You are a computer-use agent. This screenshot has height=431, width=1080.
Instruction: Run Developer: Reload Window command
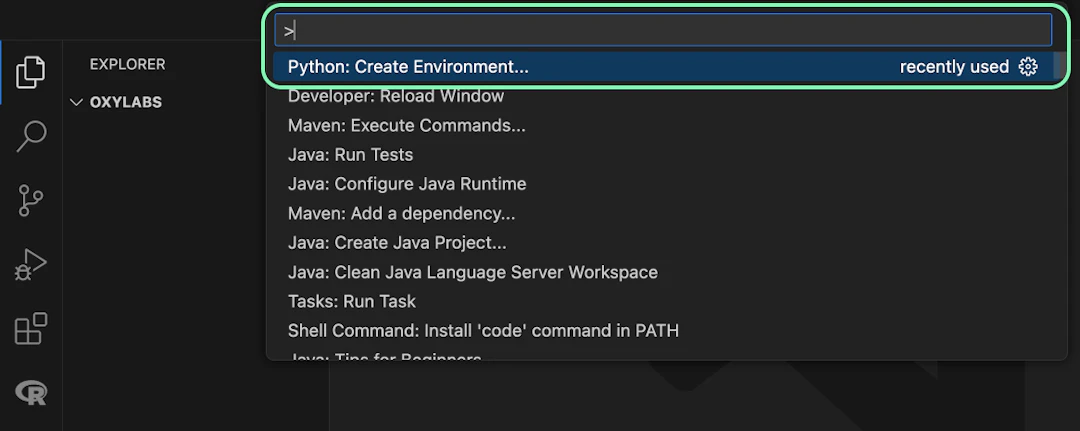[663, 96]
